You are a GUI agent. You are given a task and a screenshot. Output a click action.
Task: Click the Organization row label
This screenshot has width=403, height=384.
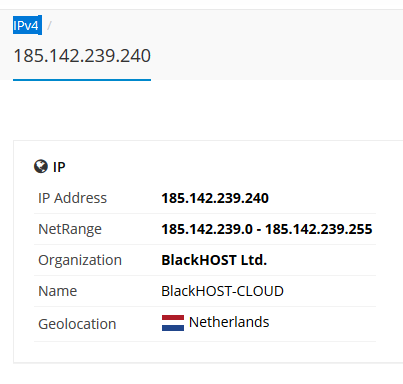[x=80, y=260]
